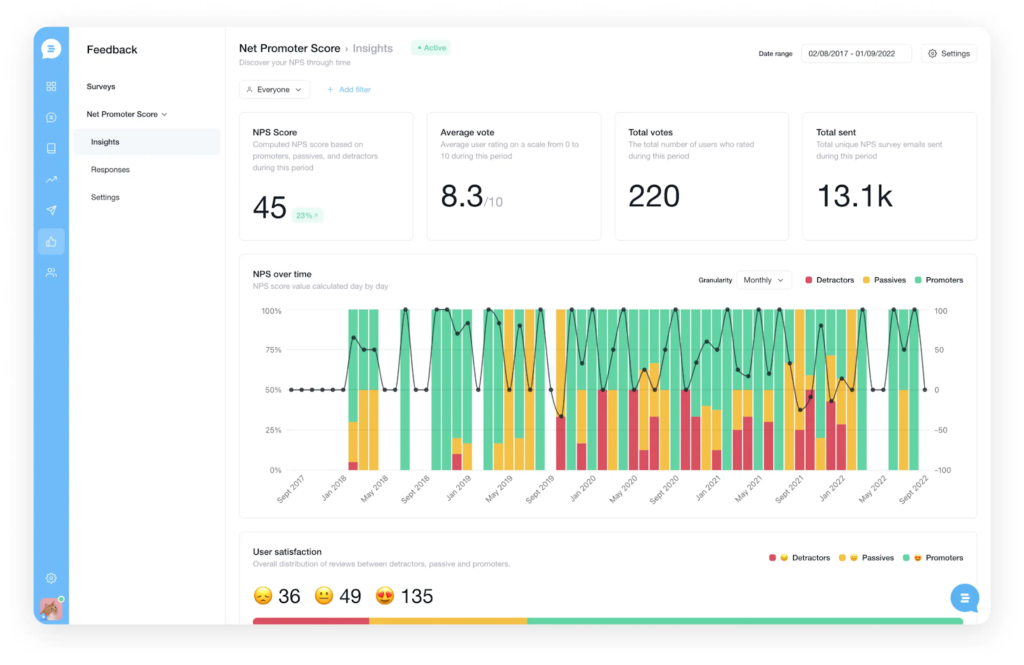The height and width of the screenshot is (665, 1024).
Task: Toggle Passives in the NPS over time legend
Action: (884, 280)
